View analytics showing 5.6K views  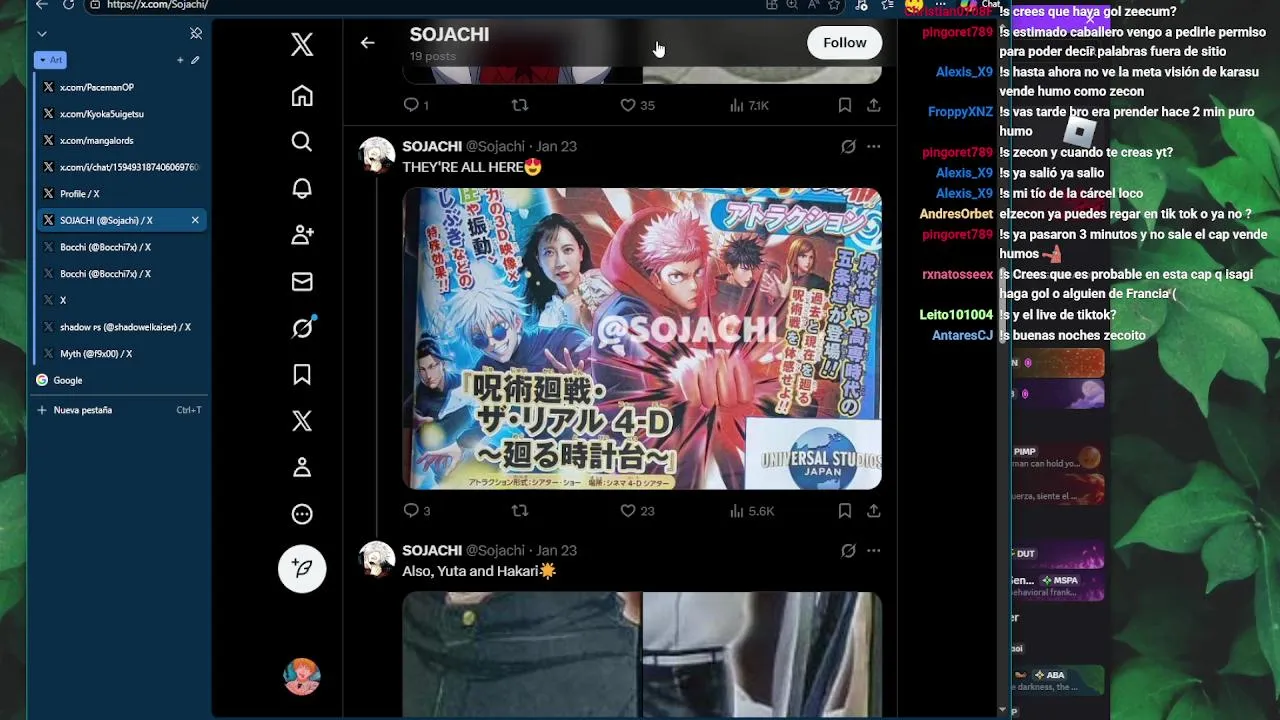[752, 511]
